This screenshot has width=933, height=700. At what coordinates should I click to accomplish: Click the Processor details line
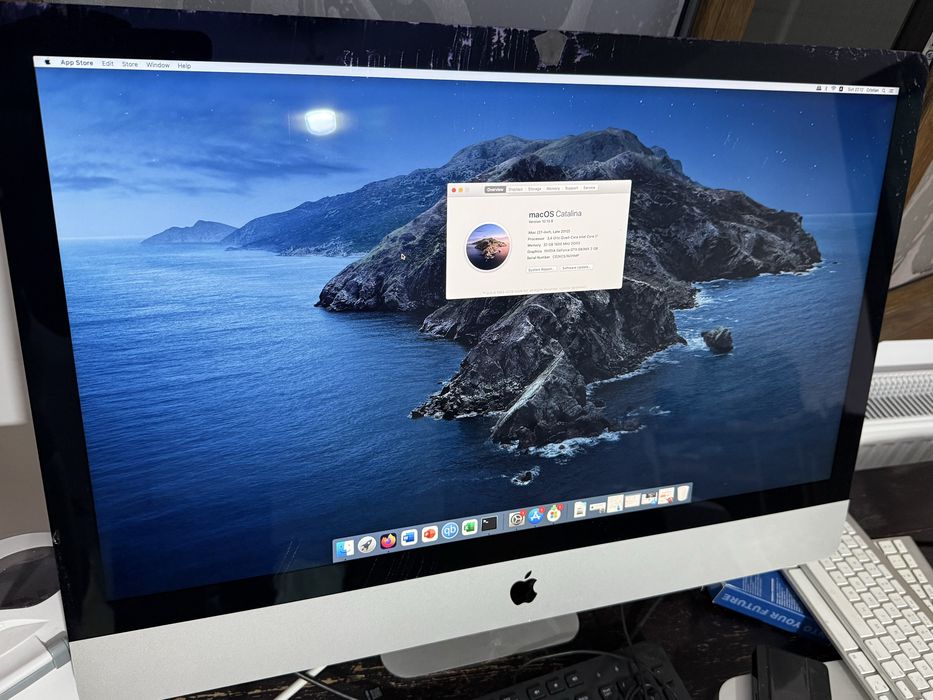coord(562,238)
